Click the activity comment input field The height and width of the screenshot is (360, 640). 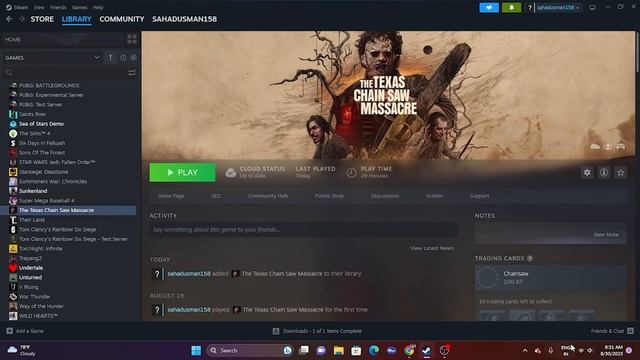click(x=303, y=230)
